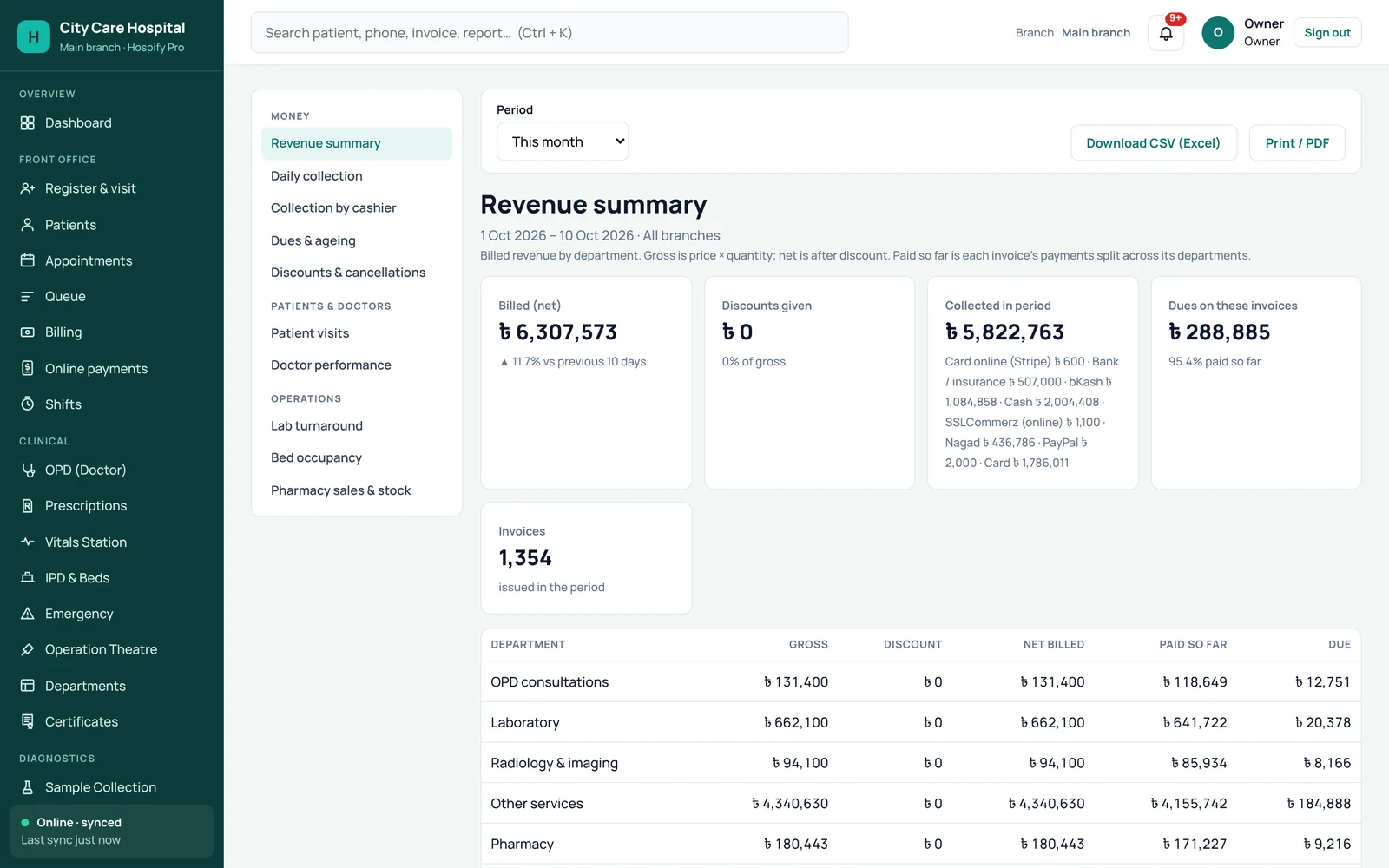Viewport: 1389px width, 868px height.
Task: Select Revenue summary report
Action: click(357, 143)
